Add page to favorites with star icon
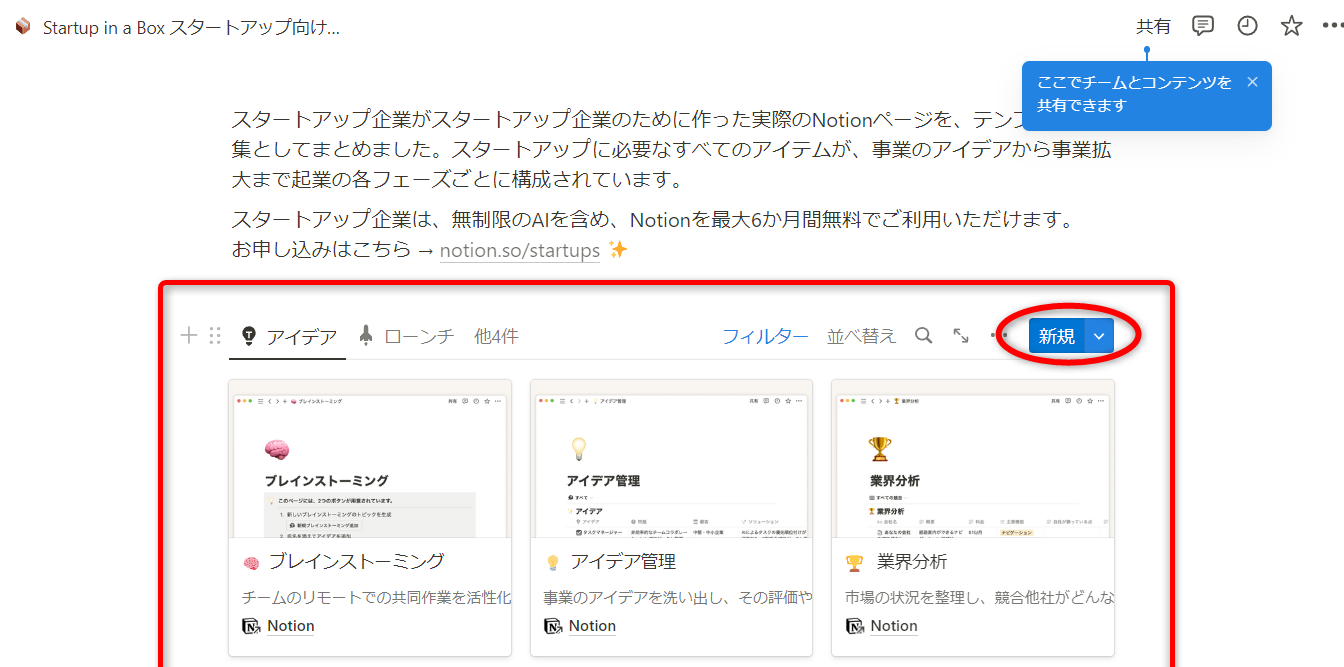Viewport: 1344px width, 667px height. 1291,26
